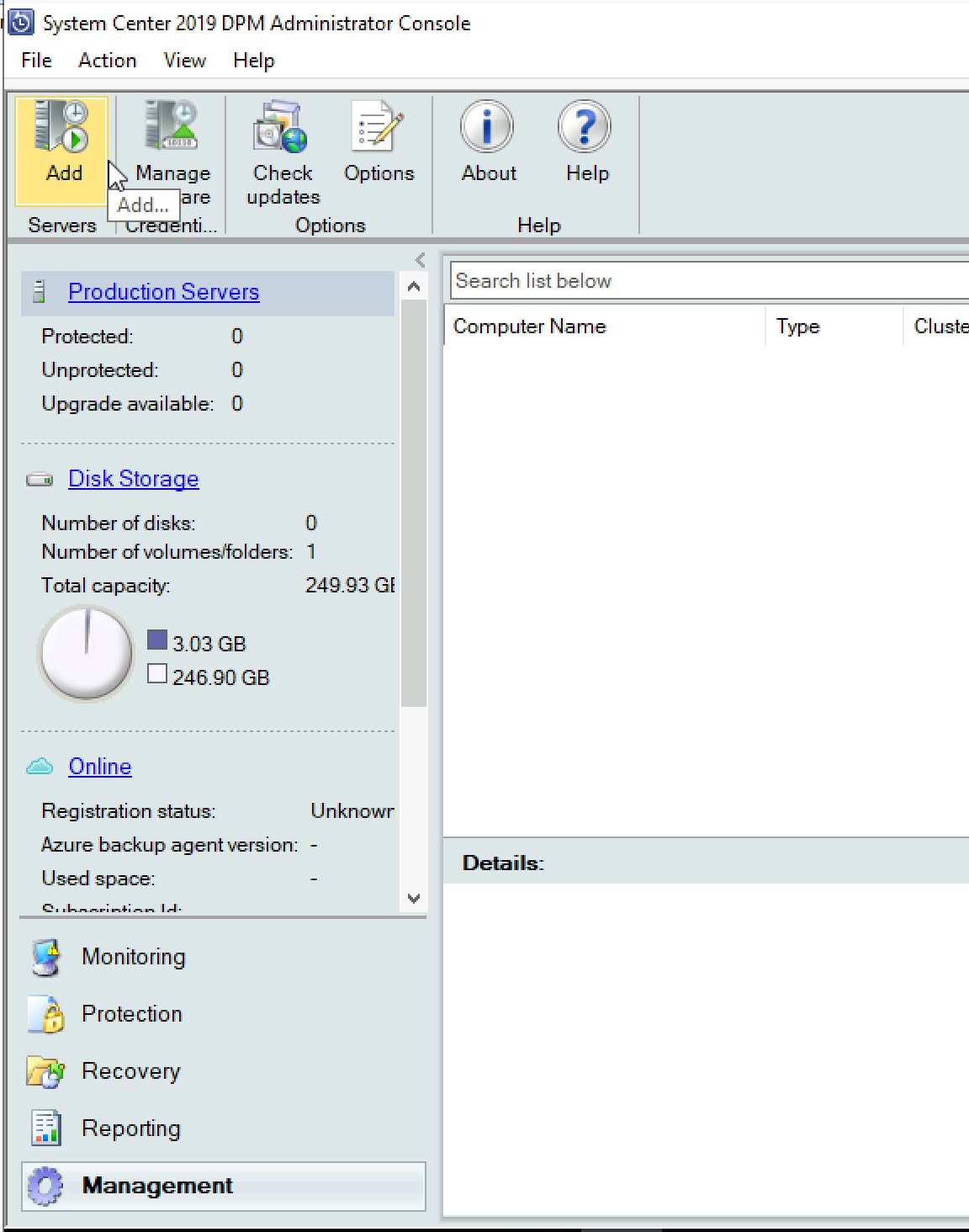Open the Options ribbon icon
This screenshot has height=1232, width=969.
tap(378, 127)
